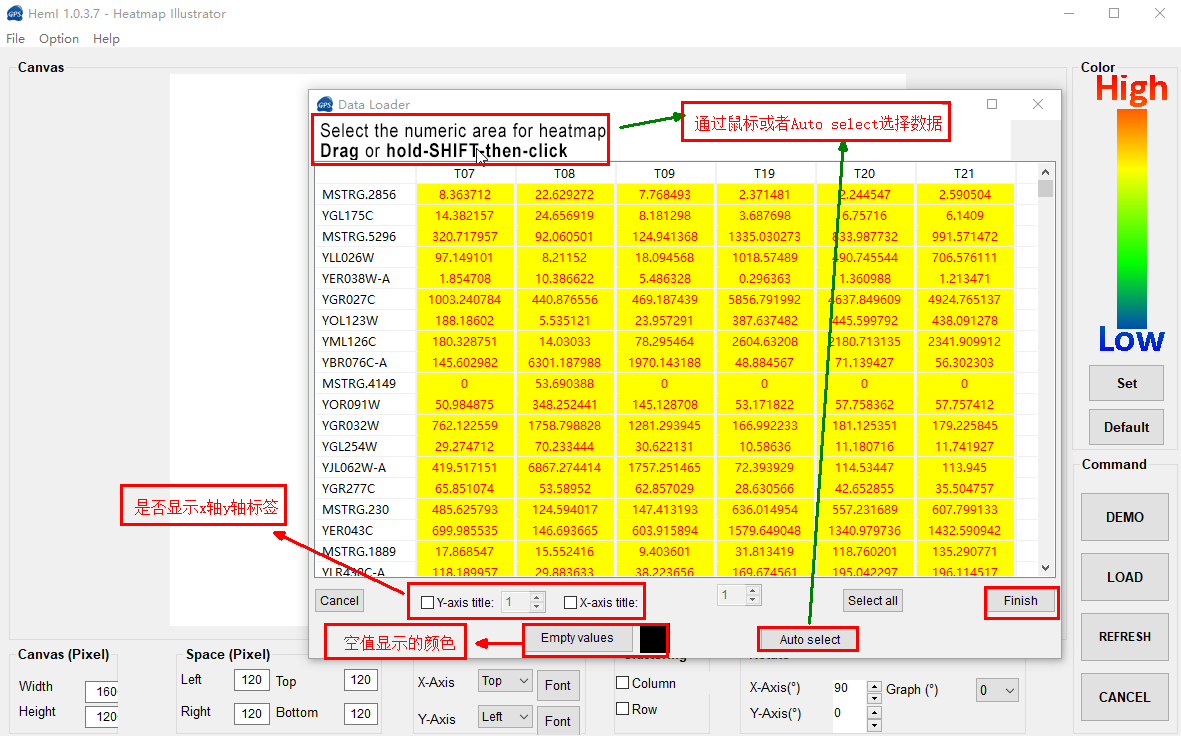Click the Left space input field

(251, 680)
